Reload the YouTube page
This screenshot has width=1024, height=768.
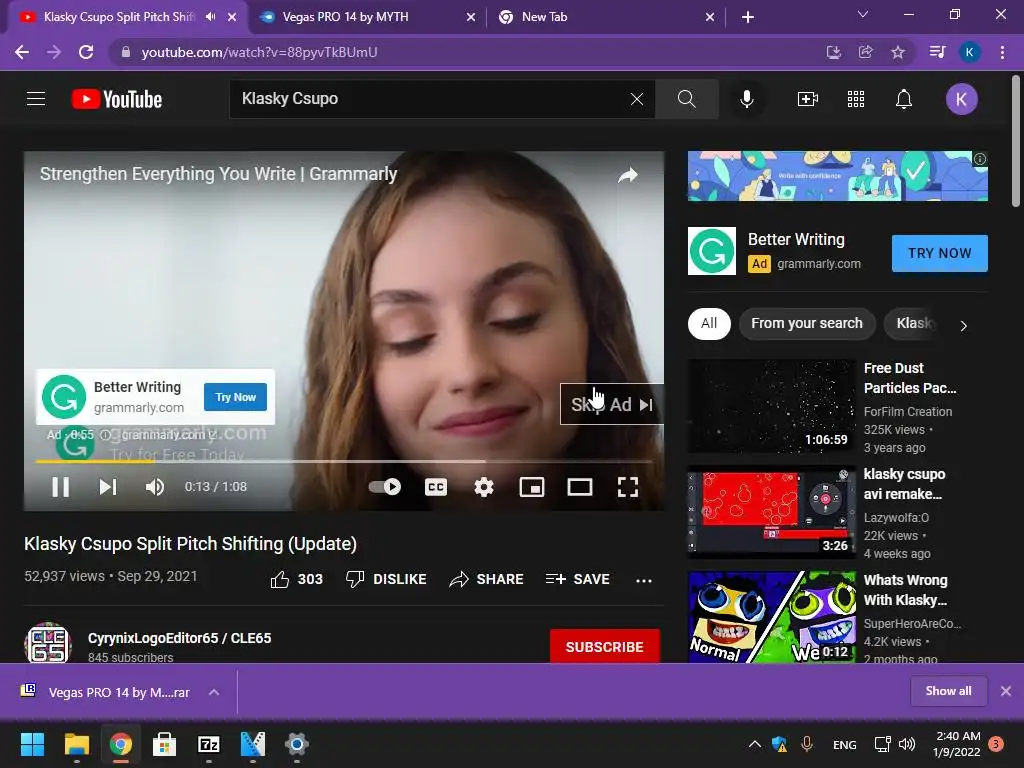pos(86,52)
